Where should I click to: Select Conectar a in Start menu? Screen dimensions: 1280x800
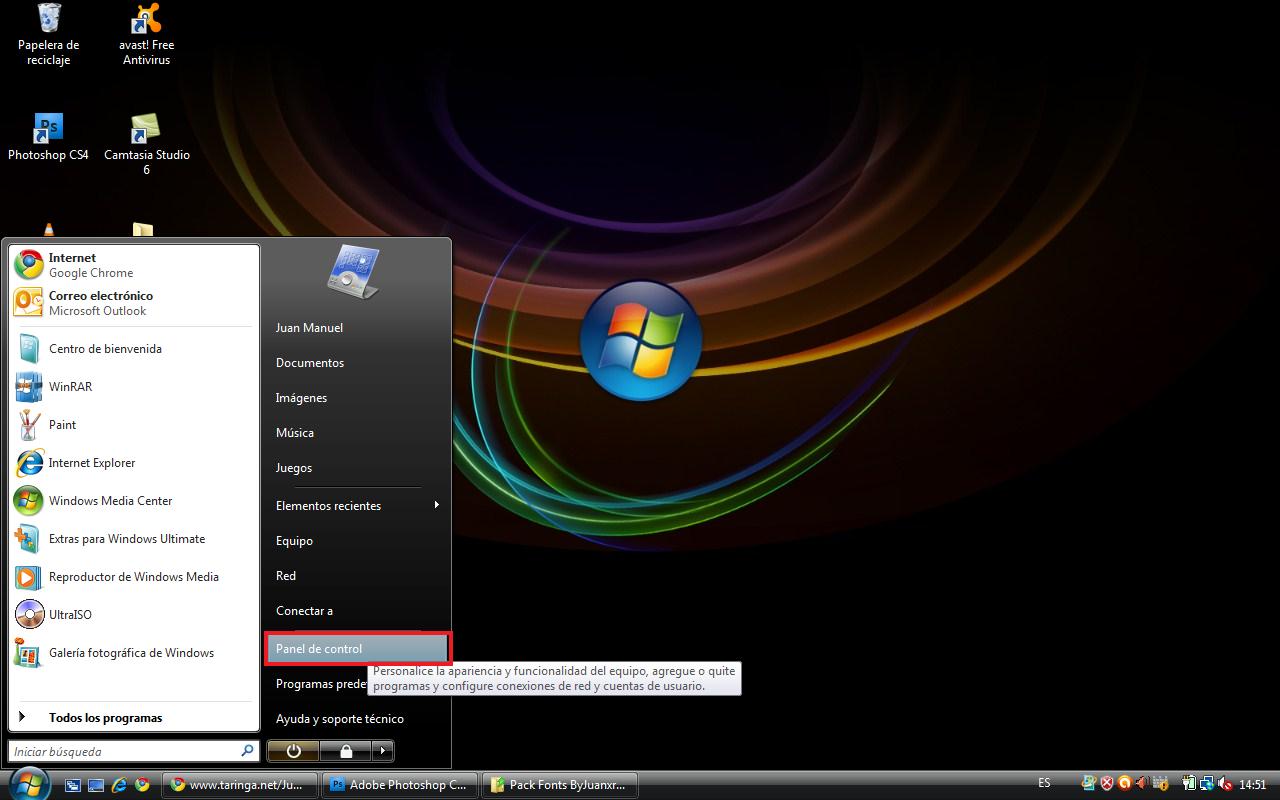(356, 611)
